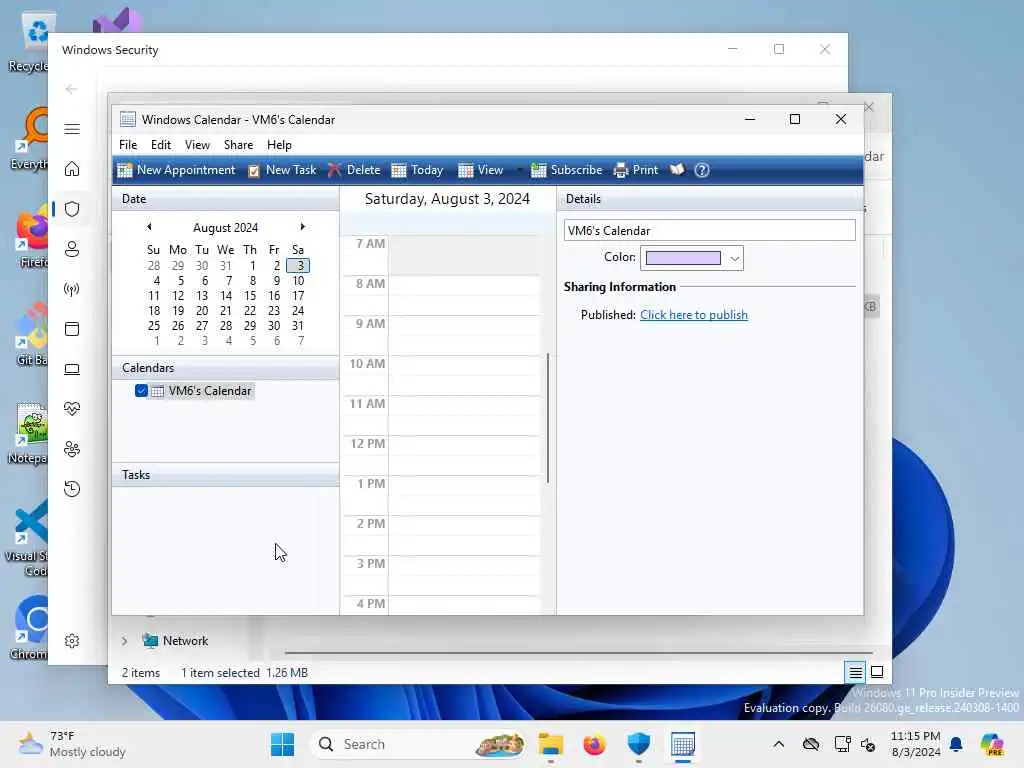Open the weather widget in taskbar
The height and width of the screenshot is (768, 1024).
[72, 744]
